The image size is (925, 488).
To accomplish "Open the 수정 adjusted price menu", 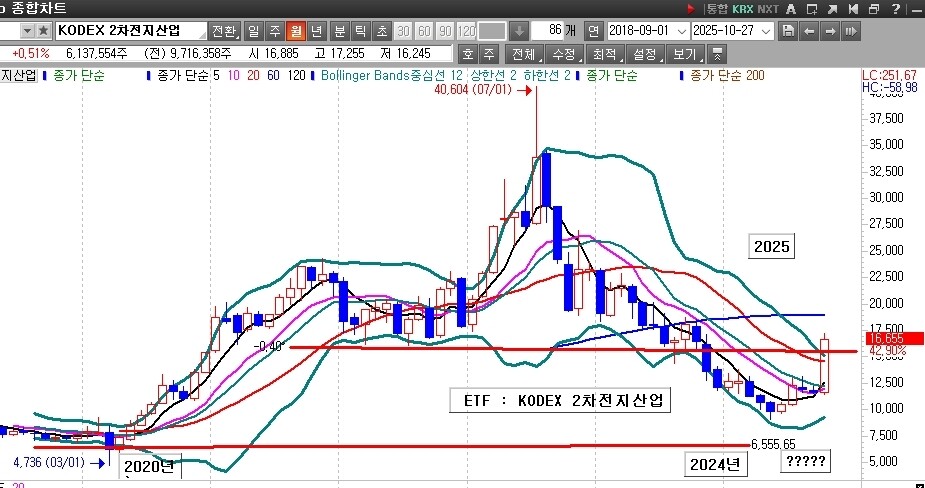I will click(x=565, y=54).
